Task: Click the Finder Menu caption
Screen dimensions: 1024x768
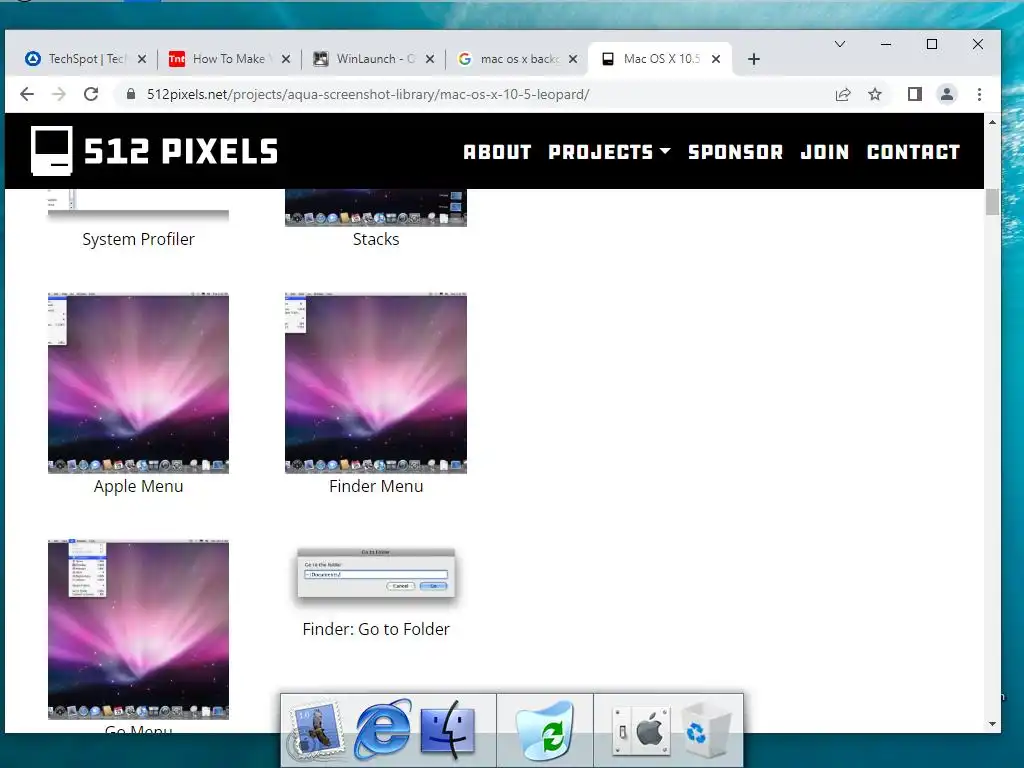Action: pos(376,486)
